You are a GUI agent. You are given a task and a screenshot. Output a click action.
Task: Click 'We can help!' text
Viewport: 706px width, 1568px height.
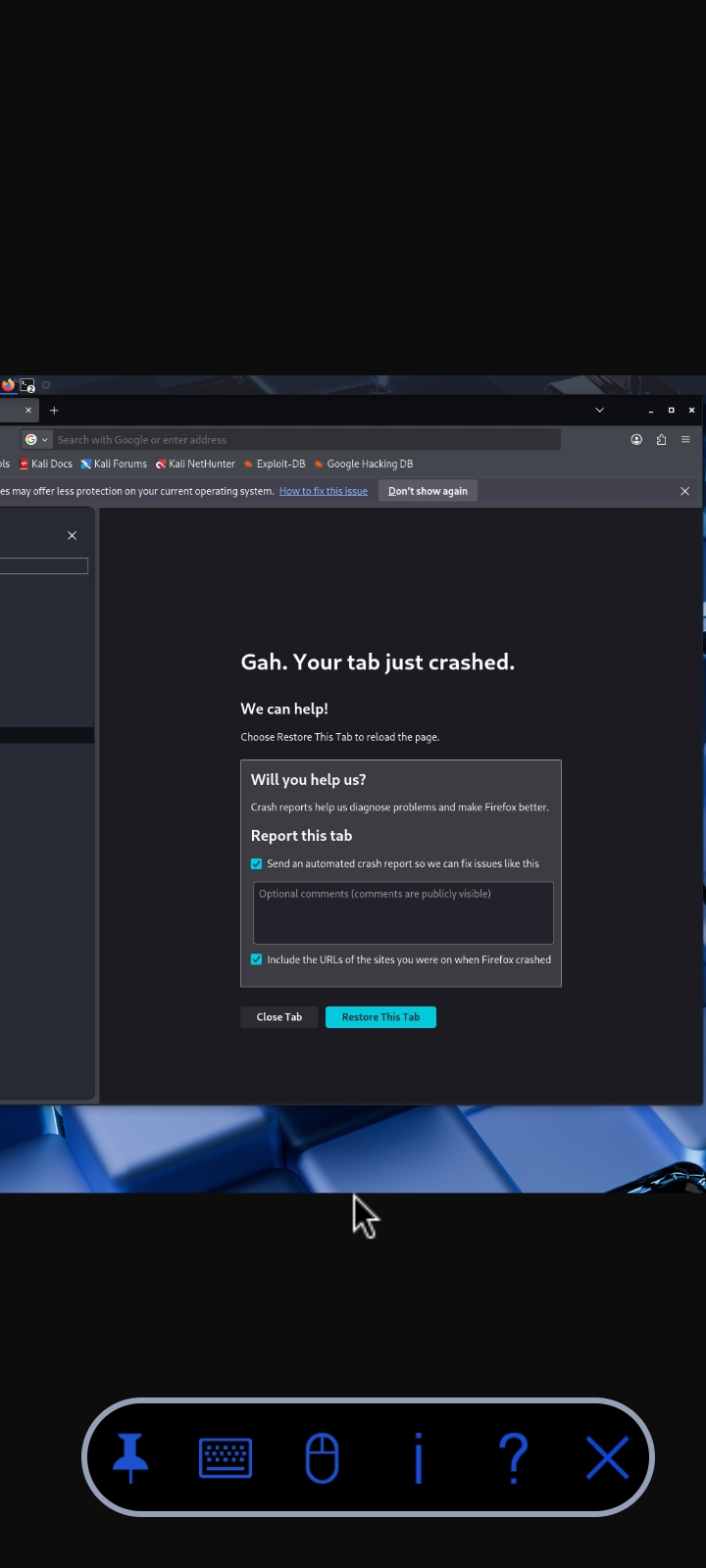tap(284, 709)
